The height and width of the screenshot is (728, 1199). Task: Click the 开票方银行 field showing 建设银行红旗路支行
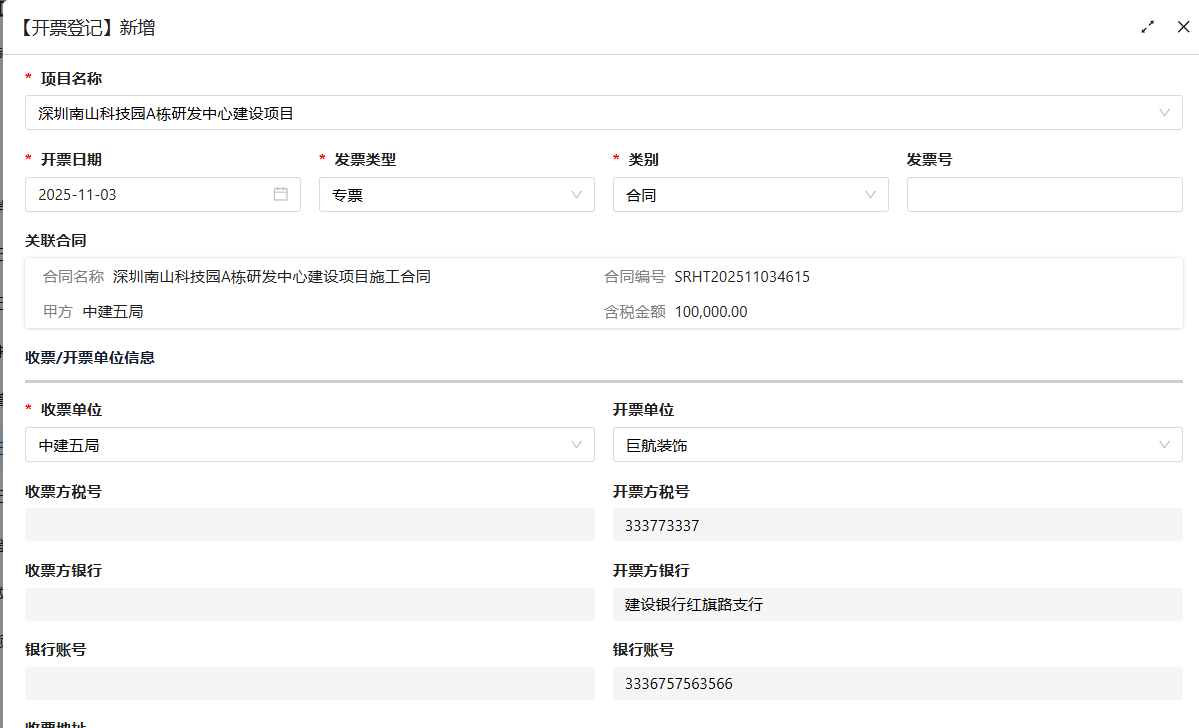[897, 604]
